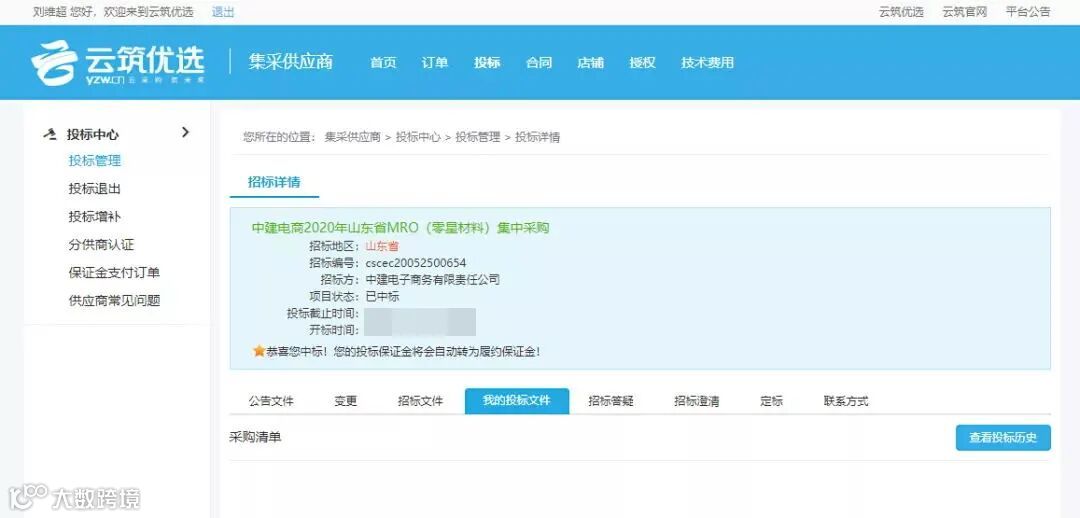Viewport: 1080px width, 518px height.
Task: Click 投标中心 in the breadcrumb
Action: point(418,137)
